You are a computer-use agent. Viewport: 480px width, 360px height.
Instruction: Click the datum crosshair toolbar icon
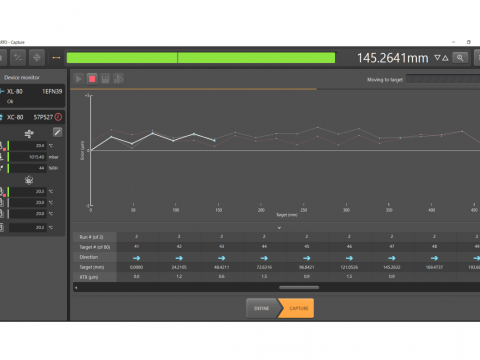tap(37, 58)
